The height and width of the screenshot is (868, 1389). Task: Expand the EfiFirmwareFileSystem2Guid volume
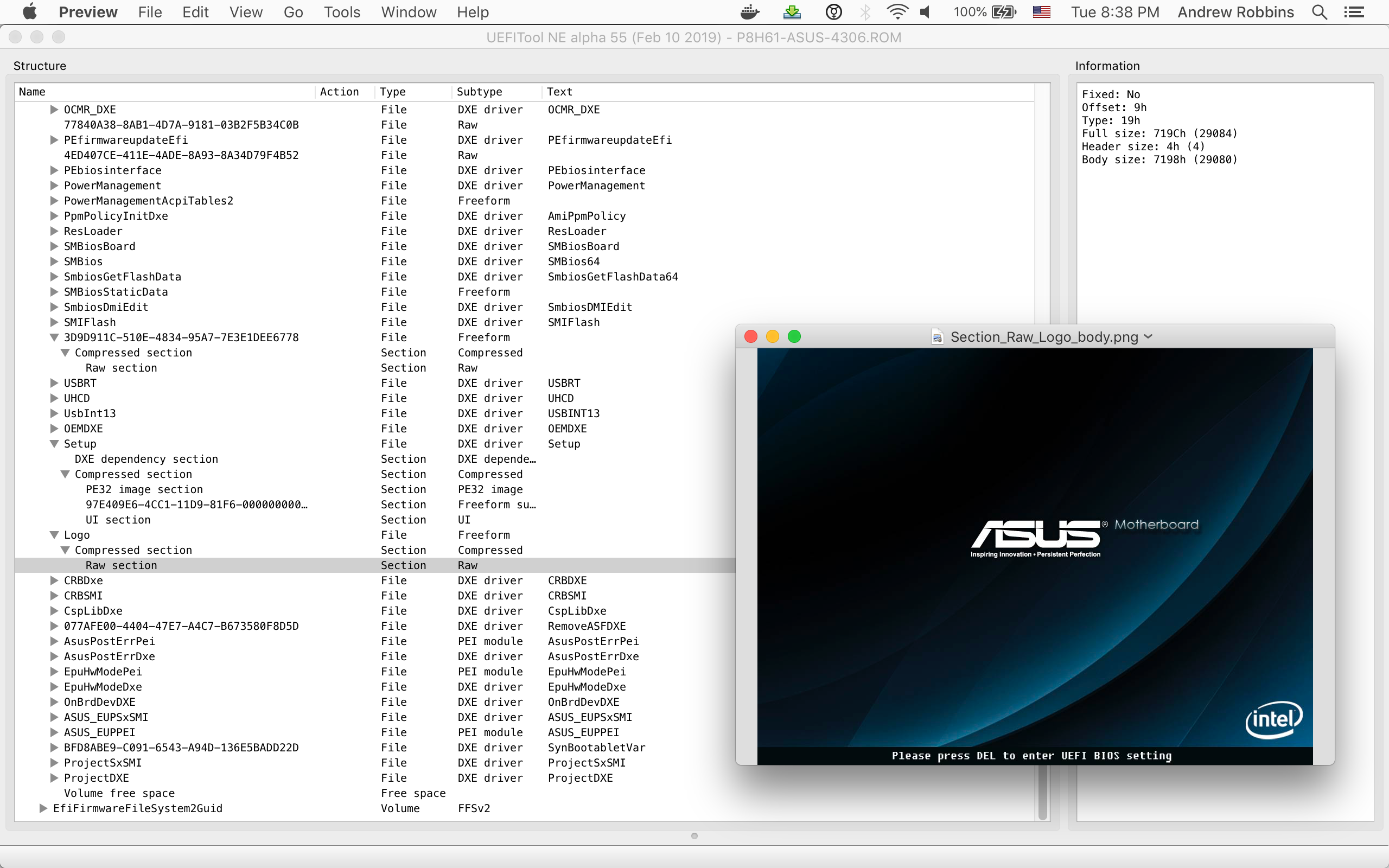pos(43,808)
